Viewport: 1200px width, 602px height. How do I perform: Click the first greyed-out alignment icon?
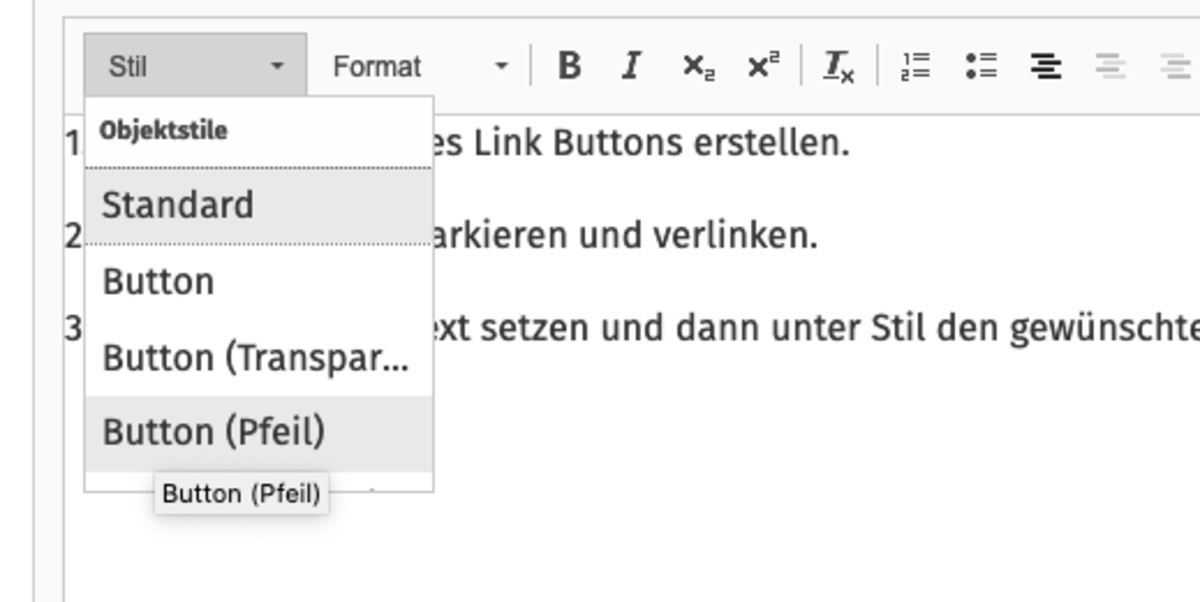pyautogui.click(x=1110, y=67)
